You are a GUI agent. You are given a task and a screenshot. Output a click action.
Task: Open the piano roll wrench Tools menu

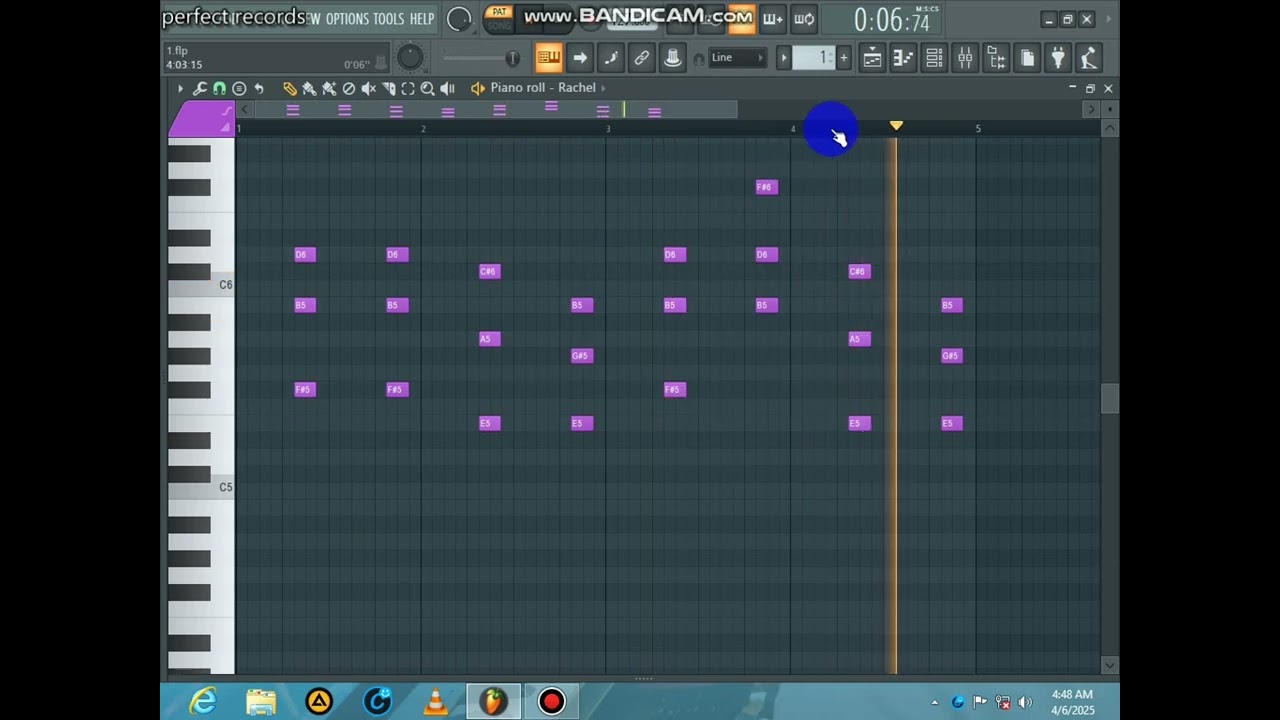pos(200,89)
